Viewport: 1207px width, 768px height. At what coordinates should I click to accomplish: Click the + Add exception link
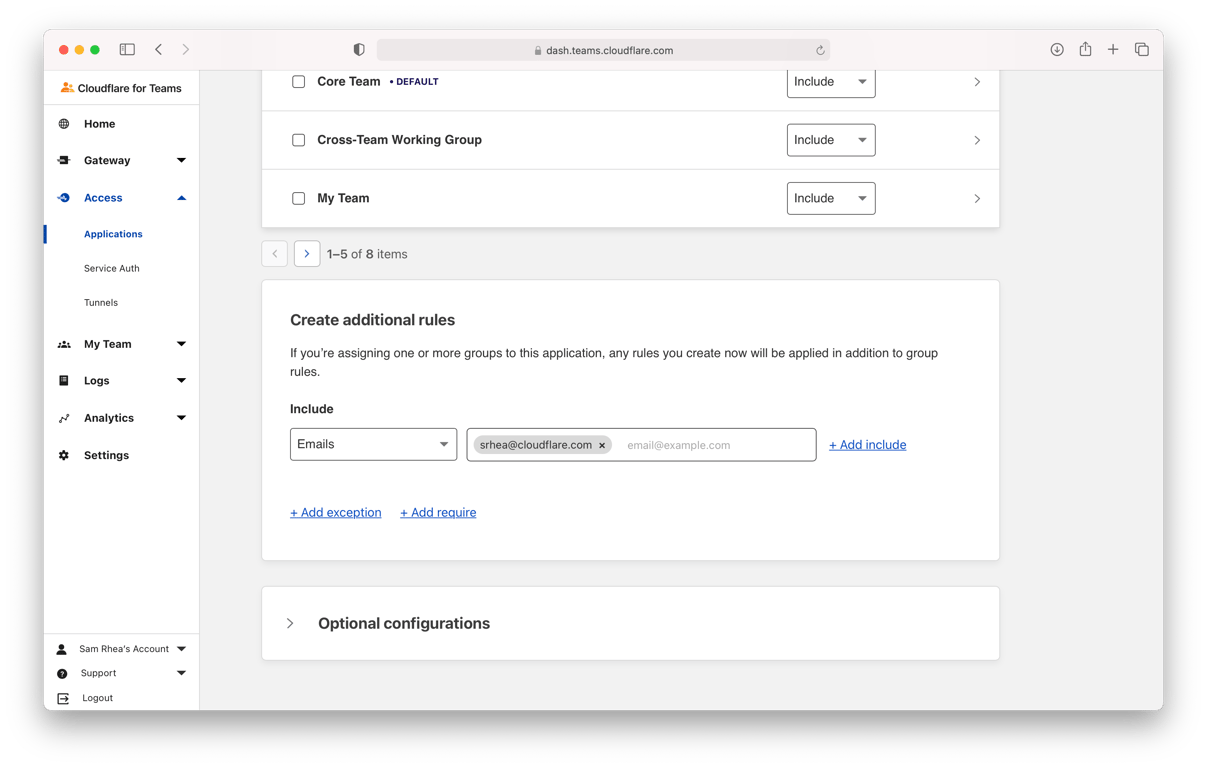[335, 512]
